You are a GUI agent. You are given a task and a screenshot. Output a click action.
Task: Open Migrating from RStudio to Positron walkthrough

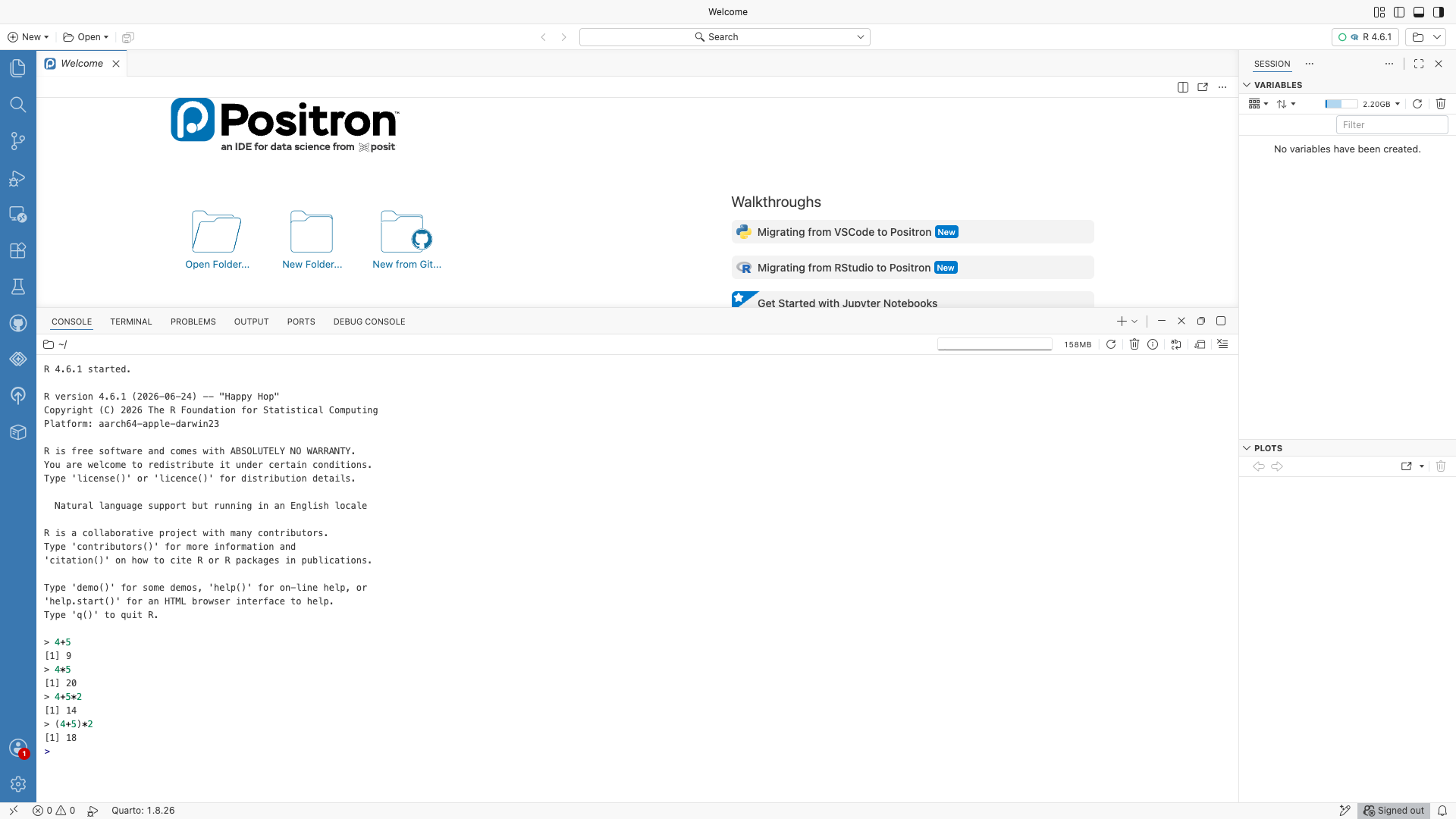click(x=912, y=268)
